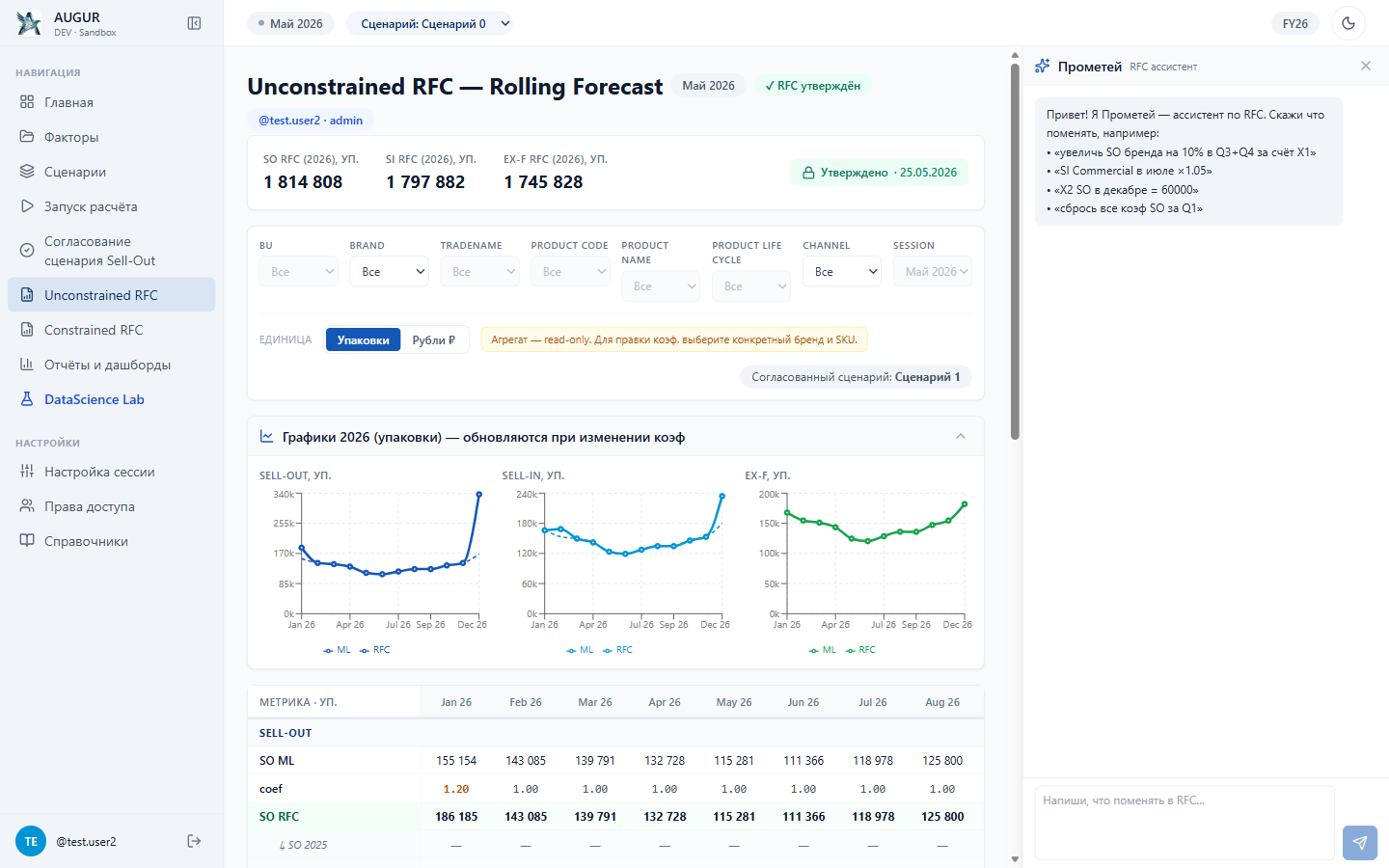Viewport: 1389px width, 868px height.
Task: Open the PRODUCT CODE filter dropdown
Action: [571, 271]
